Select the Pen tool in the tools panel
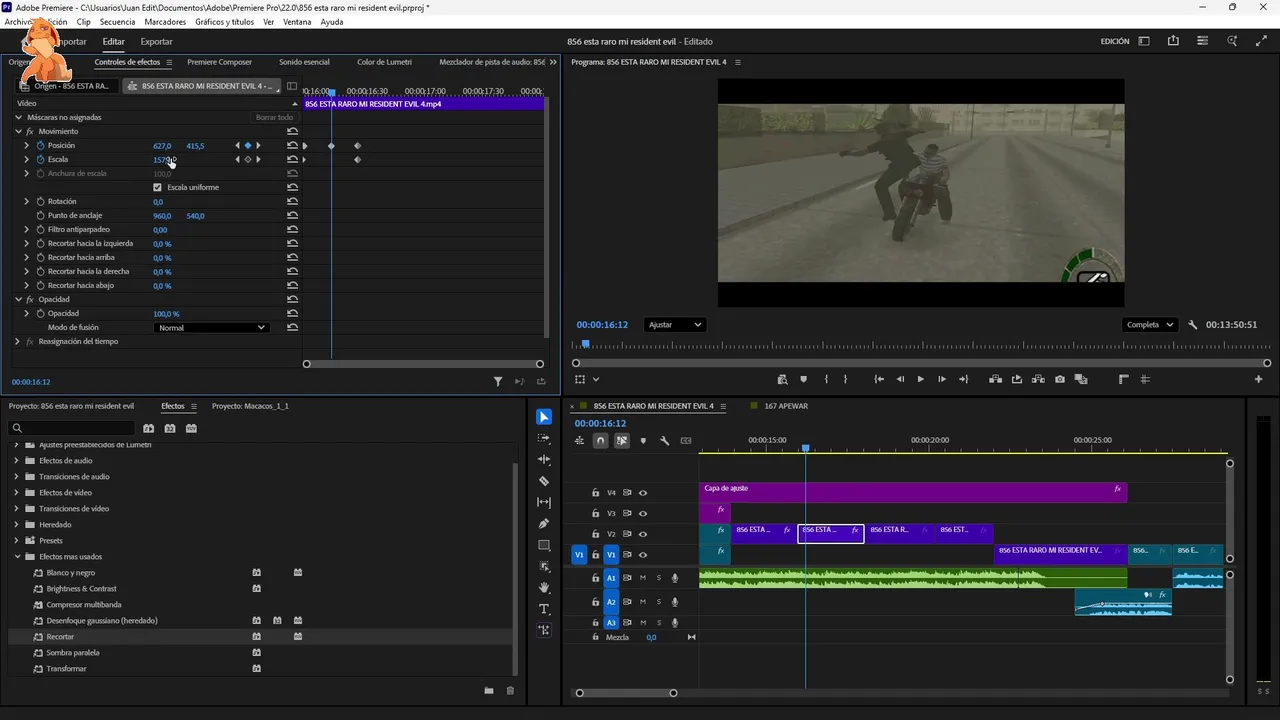The width and height of the screenshot is (1280, 720). coord(544,523)
